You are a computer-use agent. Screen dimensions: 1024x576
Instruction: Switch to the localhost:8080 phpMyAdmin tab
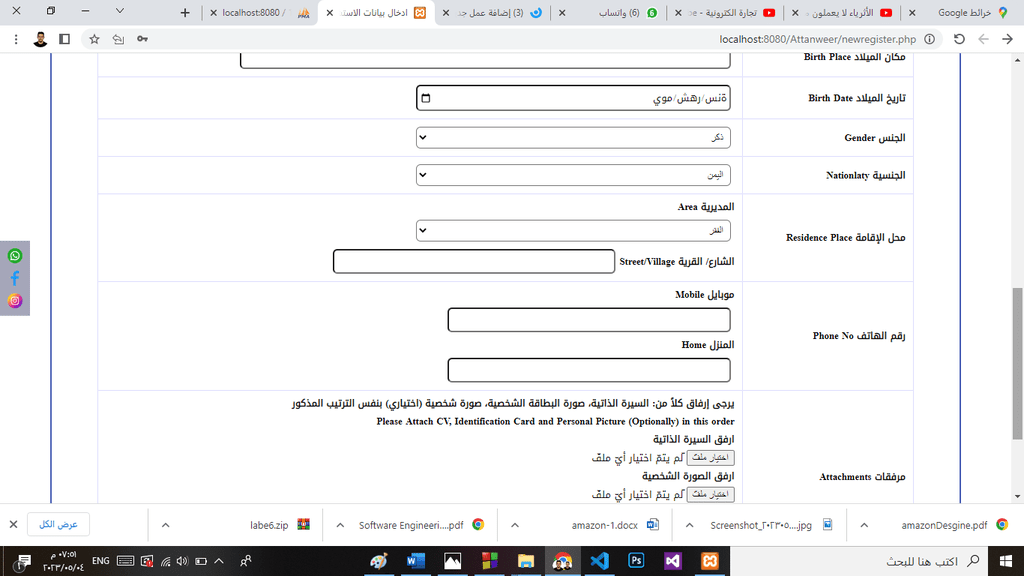(261, 12)
